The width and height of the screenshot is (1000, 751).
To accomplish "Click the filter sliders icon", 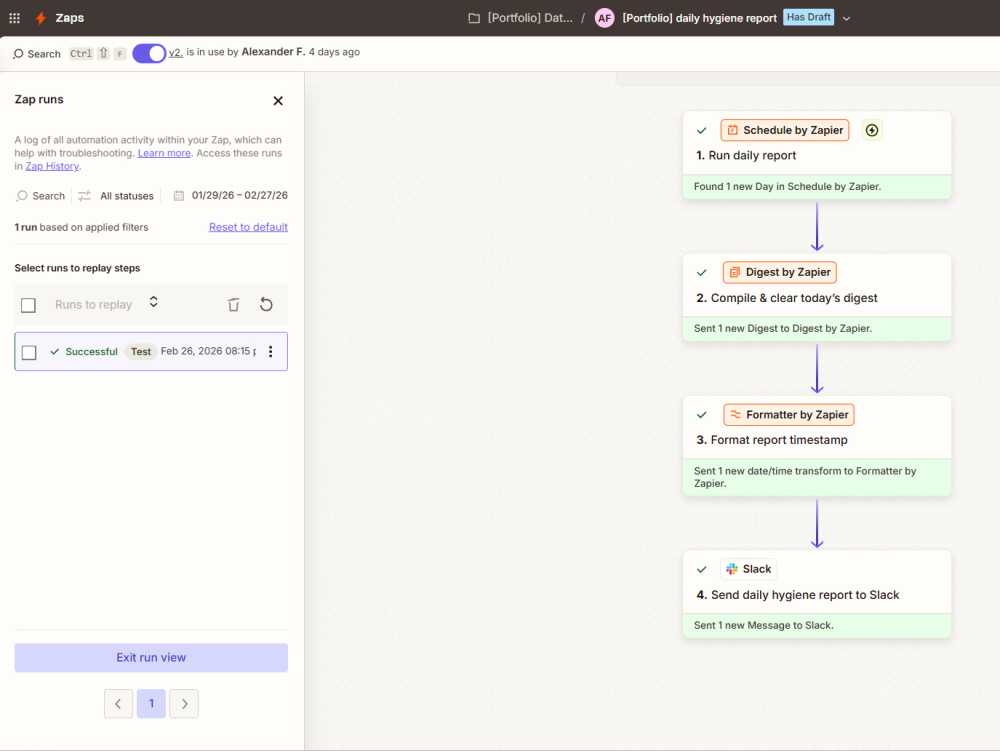I will click(84, 196).
